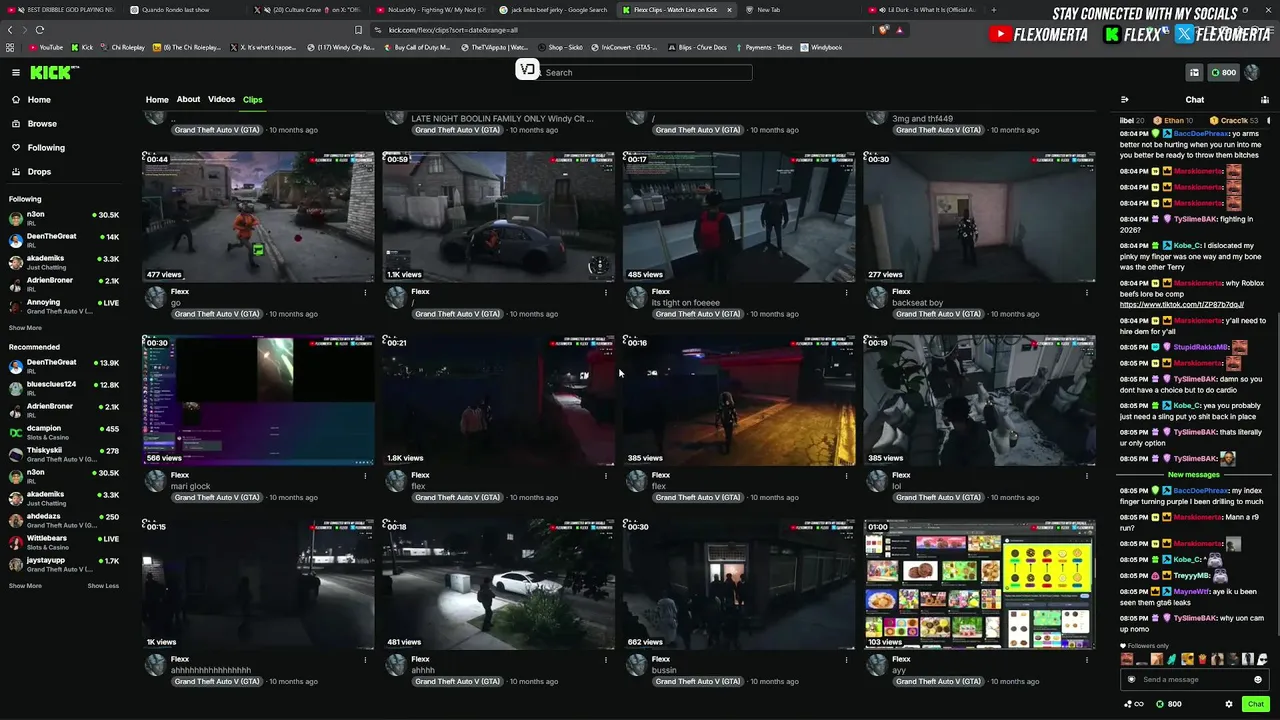Expand Recommended list with Show More
The image size is (1280, 720).
coord(25,586)
